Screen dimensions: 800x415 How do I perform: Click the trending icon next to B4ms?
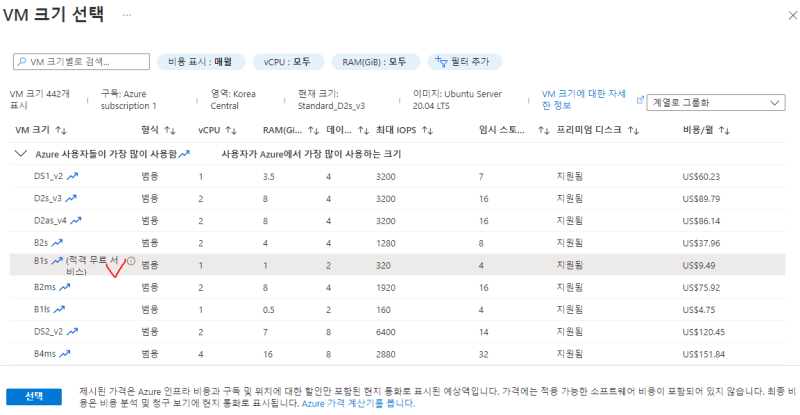65,354
